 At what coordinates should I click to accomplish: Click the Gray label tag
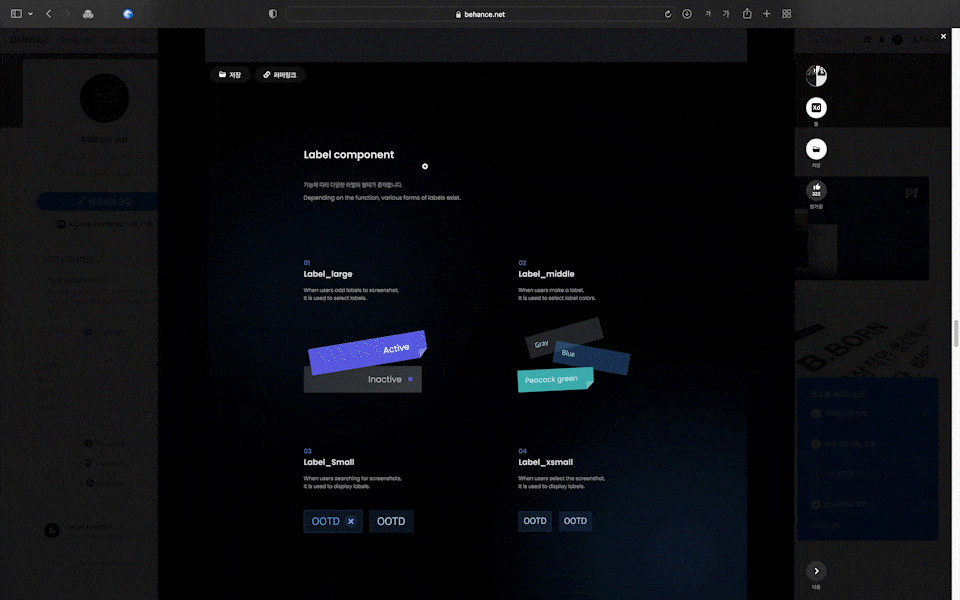[x=563, y=337]
